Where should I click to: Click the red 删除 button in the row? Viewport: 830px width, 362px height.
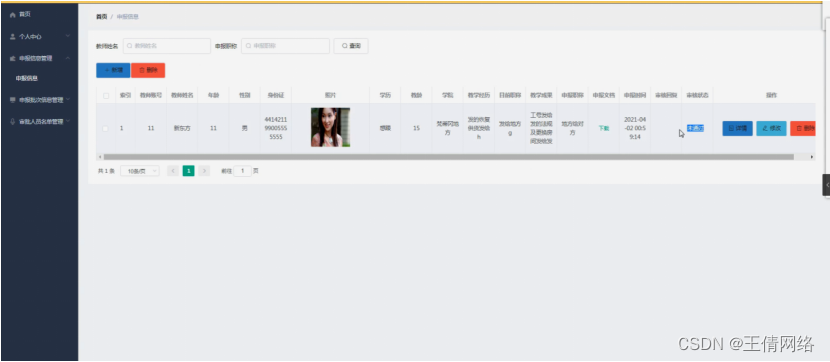(803, 129)
